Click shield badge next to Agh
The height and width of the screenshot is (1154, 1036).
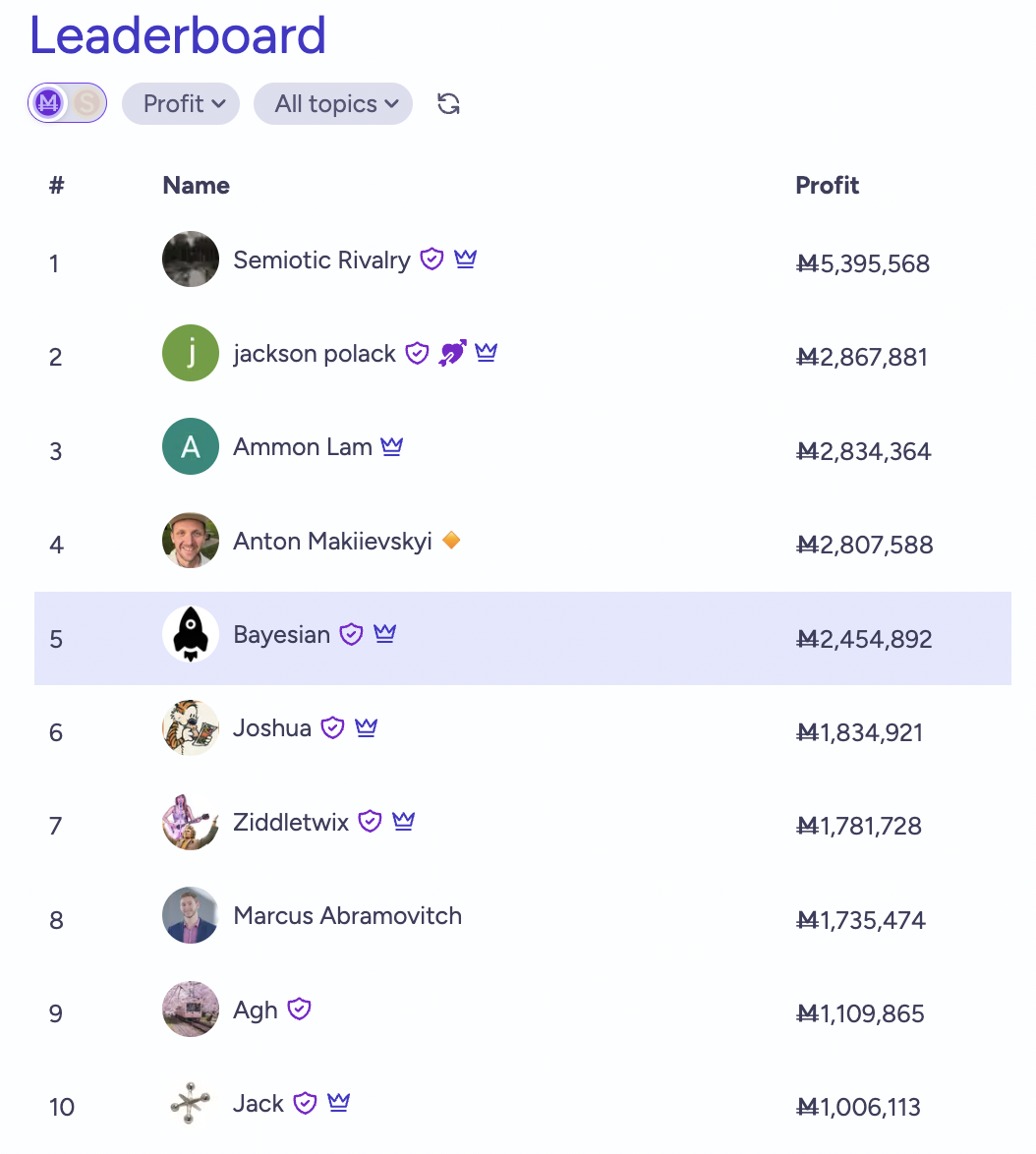pos(300,1010)
